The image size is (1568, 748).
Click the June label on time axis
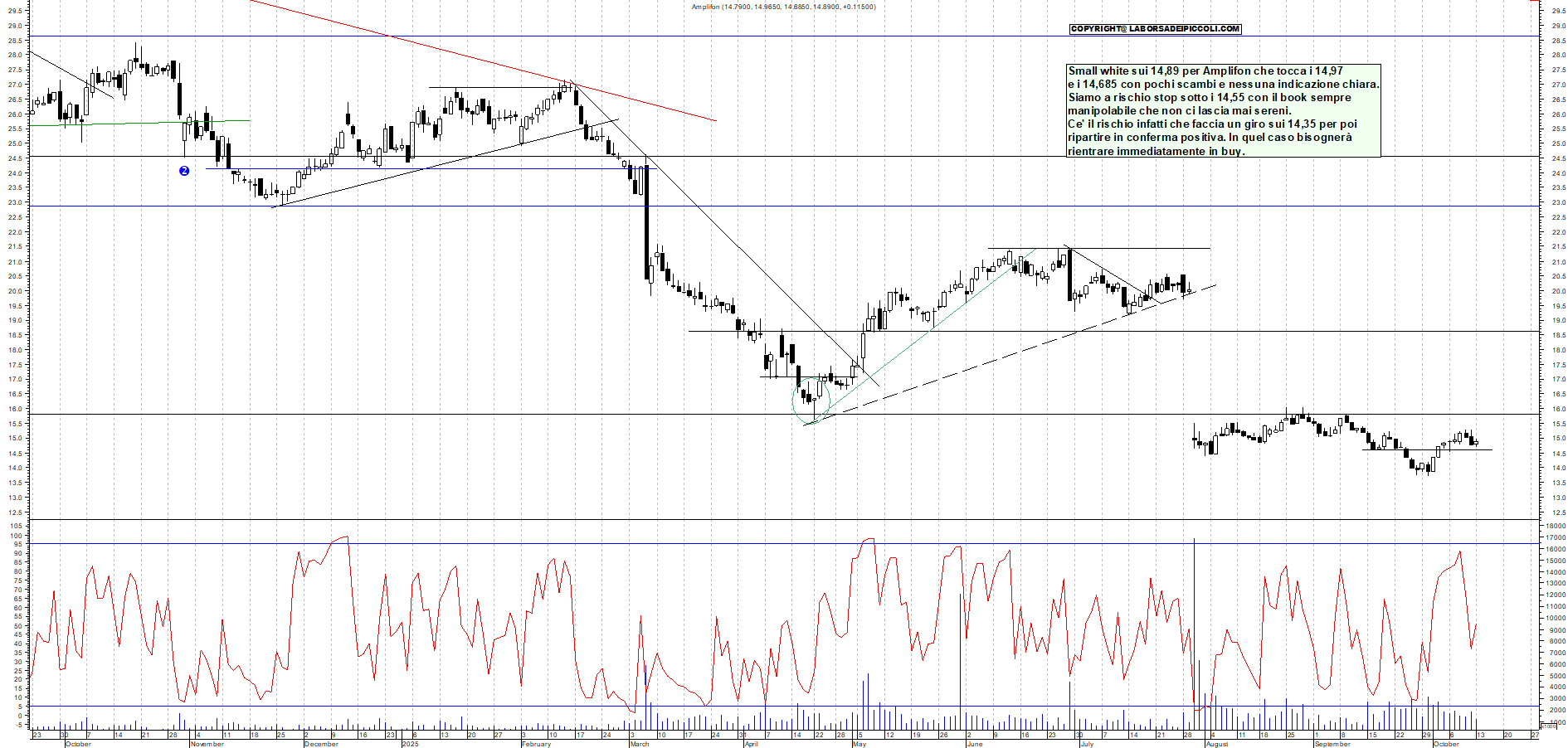(975, 744)
